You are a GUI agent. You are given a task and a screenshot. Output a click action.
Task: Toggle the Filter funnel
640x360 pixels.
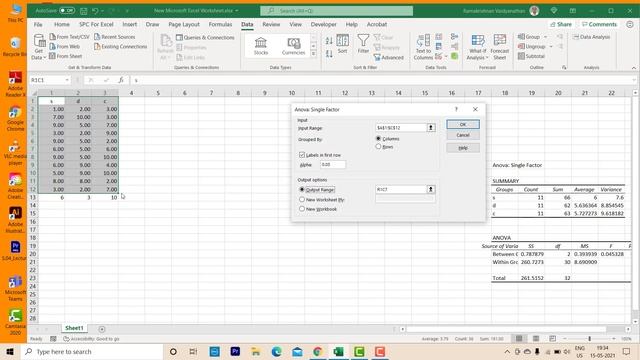[x=363, y=44]
